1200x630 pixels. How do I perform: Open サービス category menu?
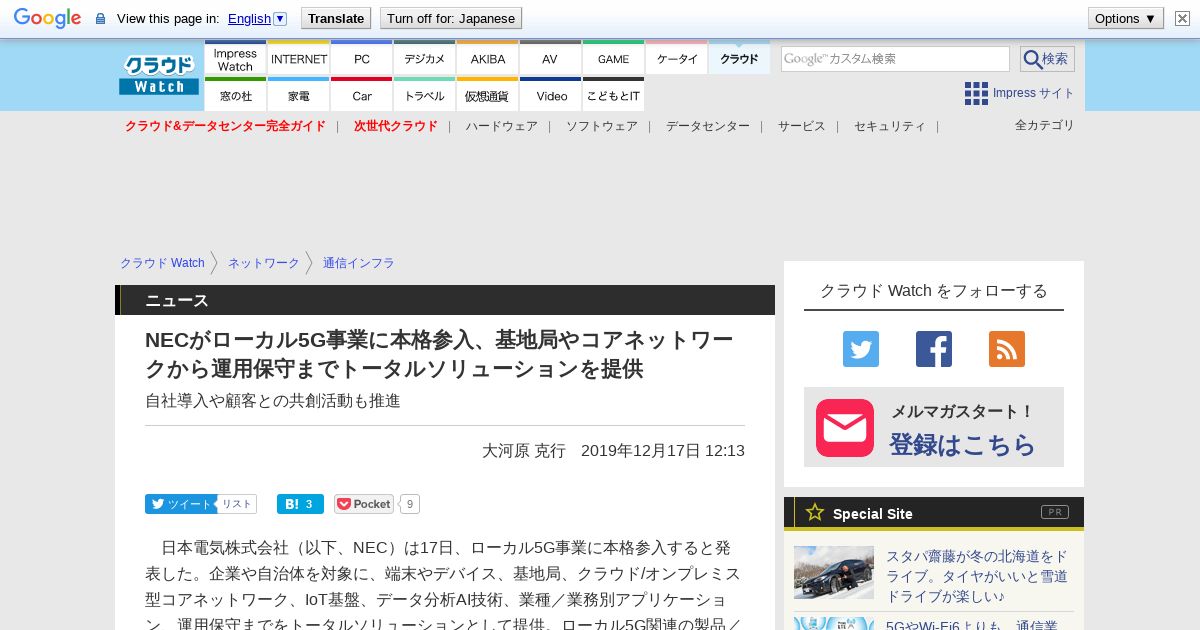pyautogui.click(x=802, y=126)
